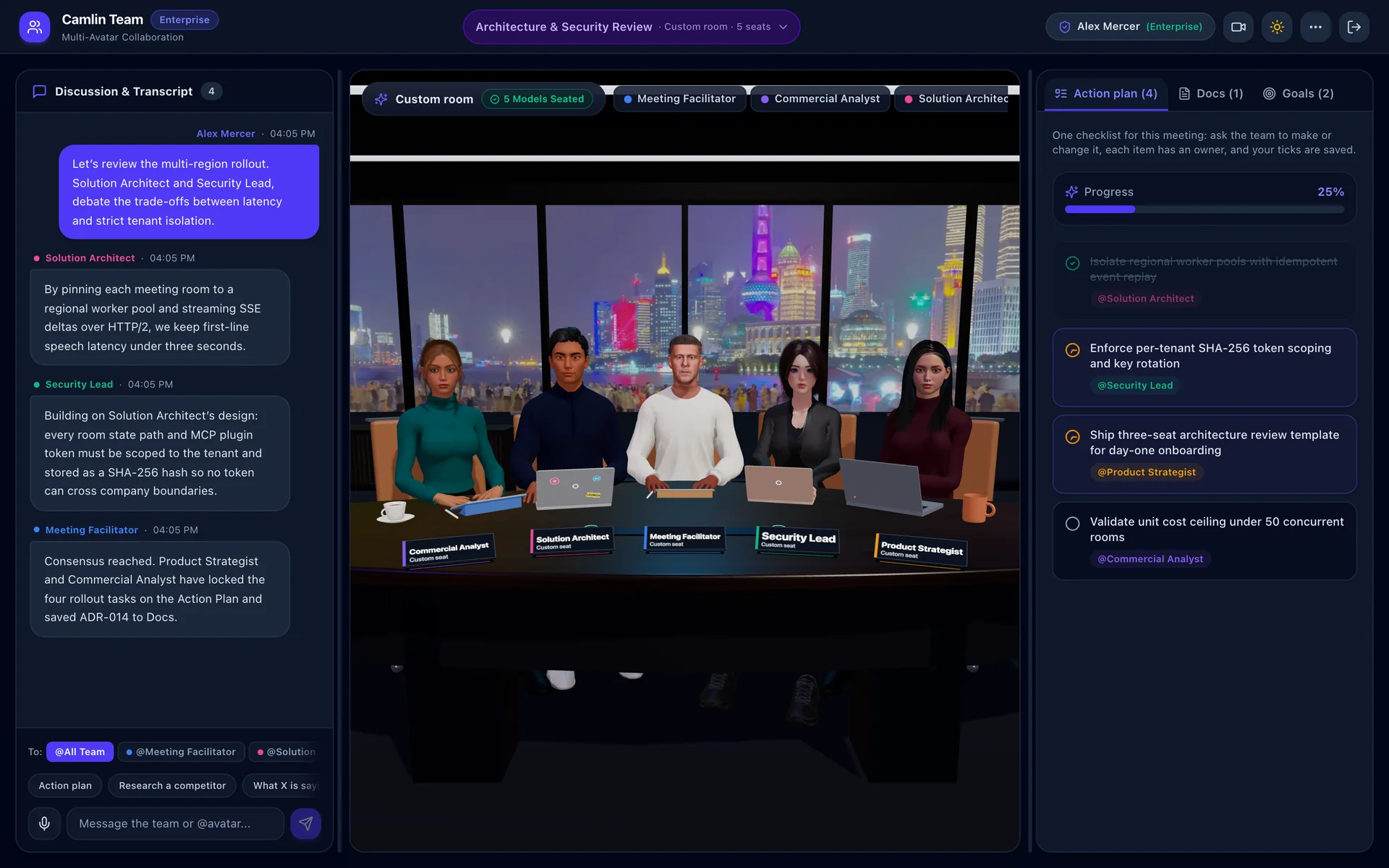This screenshot has height=868, width=1389.
Task: Expand the Architecture & Security Review room dropdown
Action: [x=631, y=27]
